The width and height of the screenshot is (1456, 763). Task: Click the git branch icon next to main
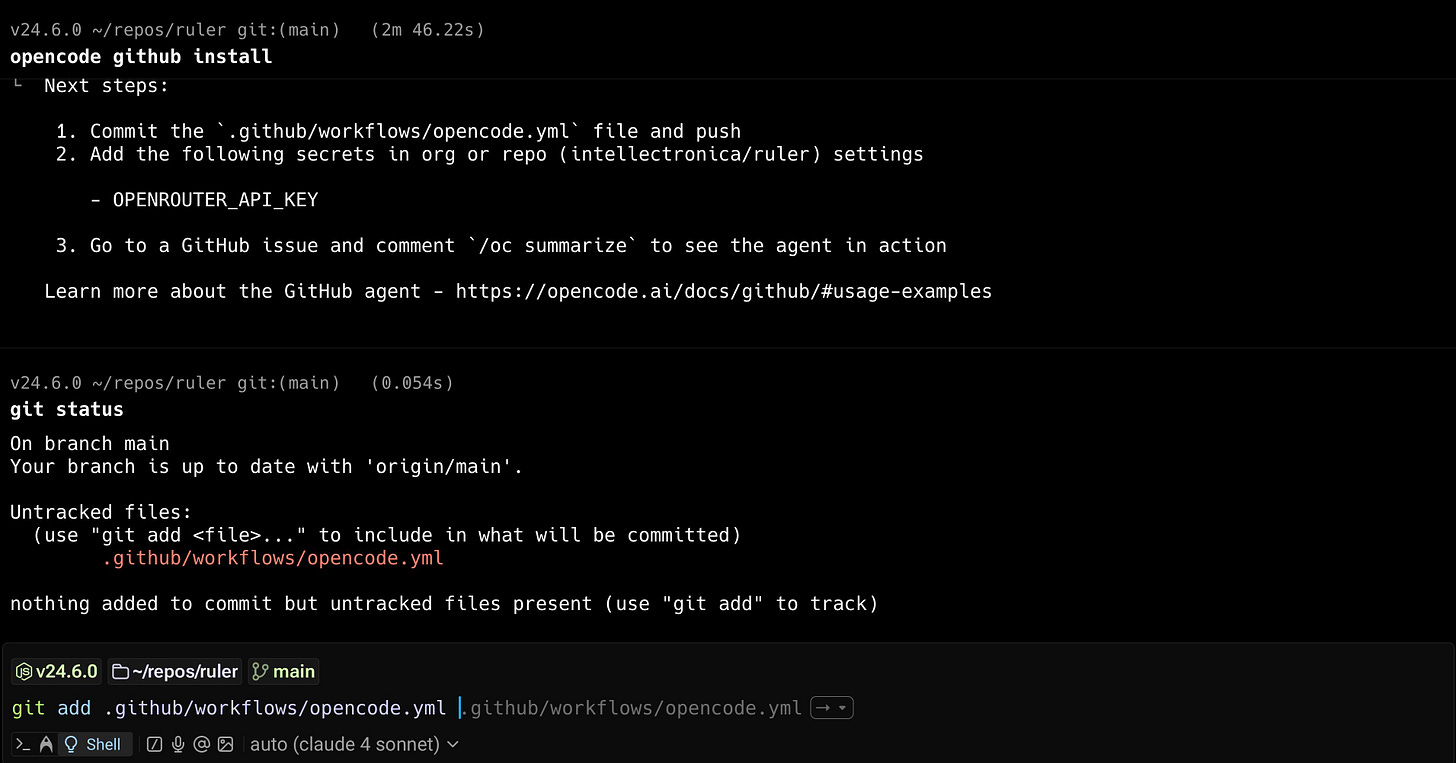tap(261, 671)
